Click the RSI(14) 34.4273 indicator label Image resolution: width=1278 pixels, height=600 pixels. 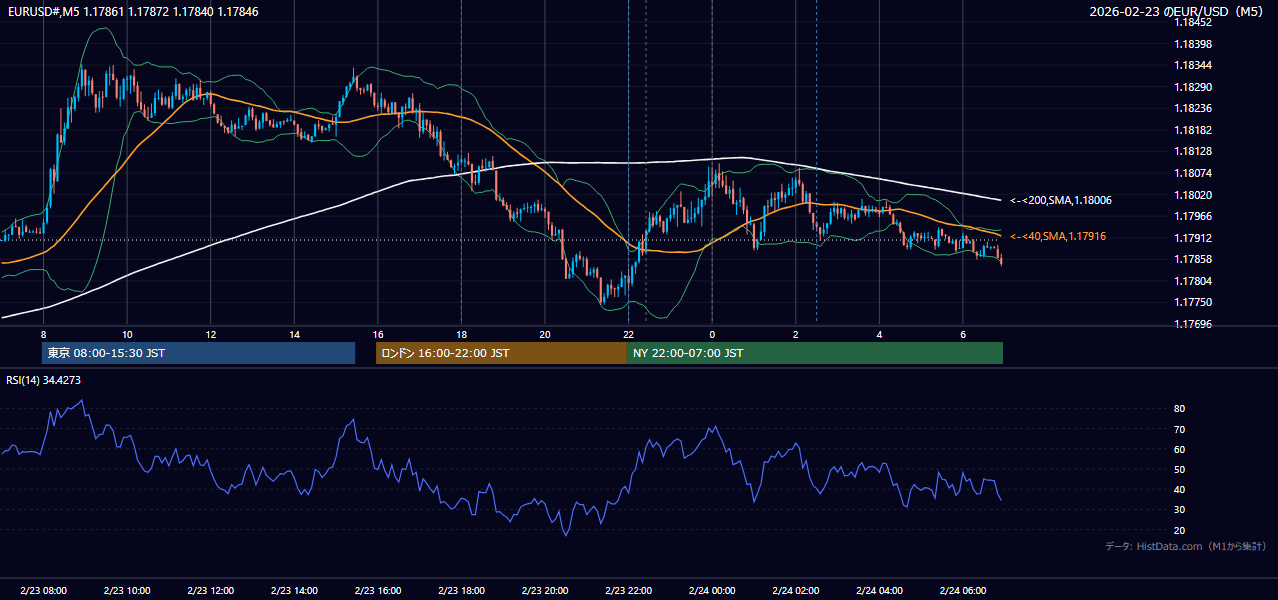click(44, 380)
